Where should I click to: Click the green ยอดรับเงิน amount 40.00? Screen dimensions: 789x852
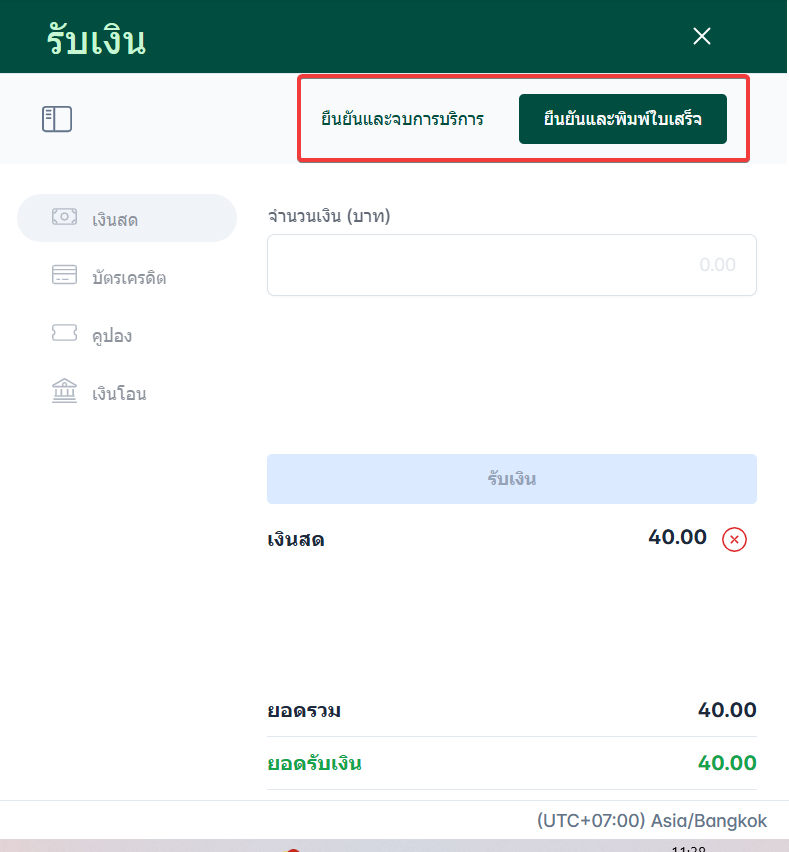(727, 763)
